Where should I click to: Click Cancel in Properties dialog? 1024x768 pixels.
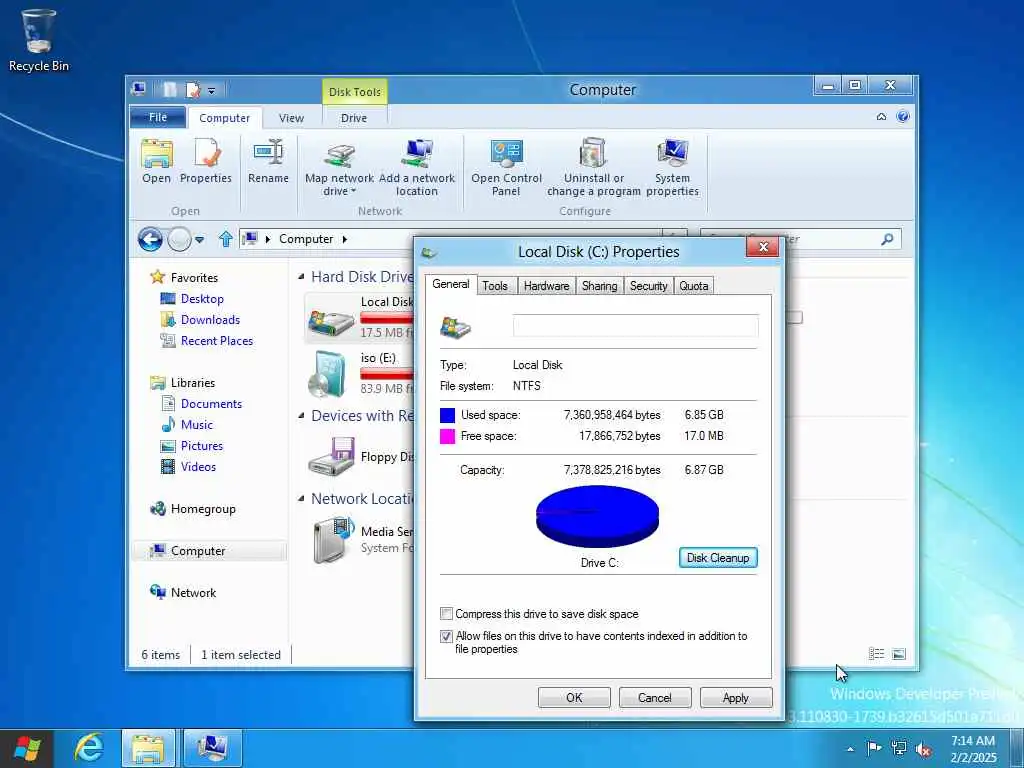654,697
